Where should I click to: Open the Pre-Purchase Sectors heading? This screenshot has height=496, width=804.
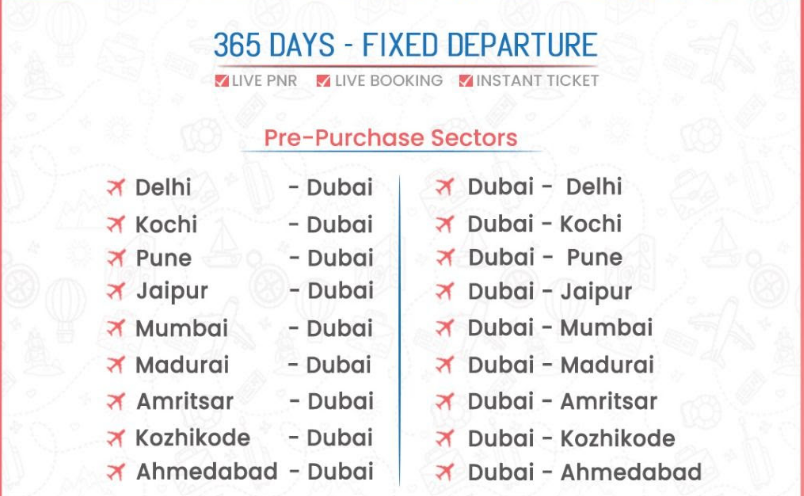(391, 138)
